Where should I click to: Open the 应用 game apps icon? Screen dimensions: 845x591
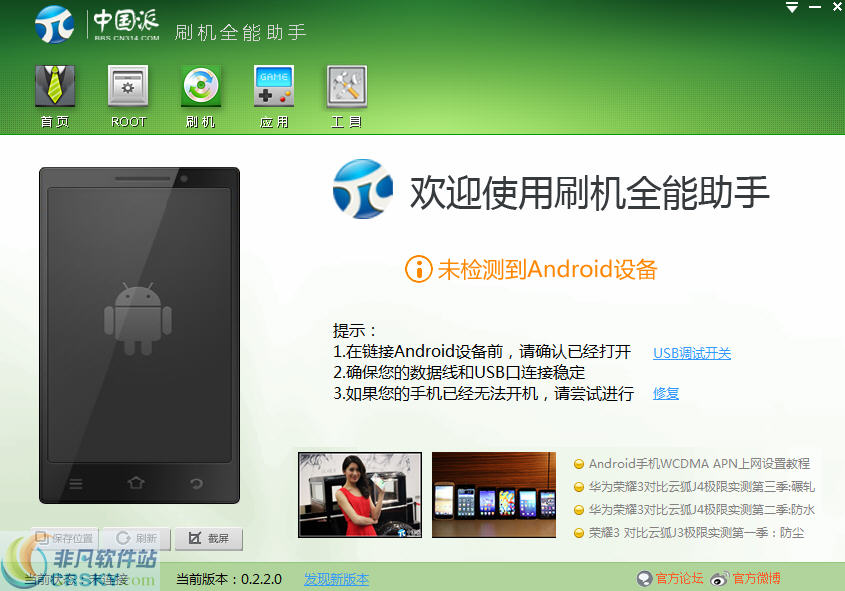[x=274, y=87]
